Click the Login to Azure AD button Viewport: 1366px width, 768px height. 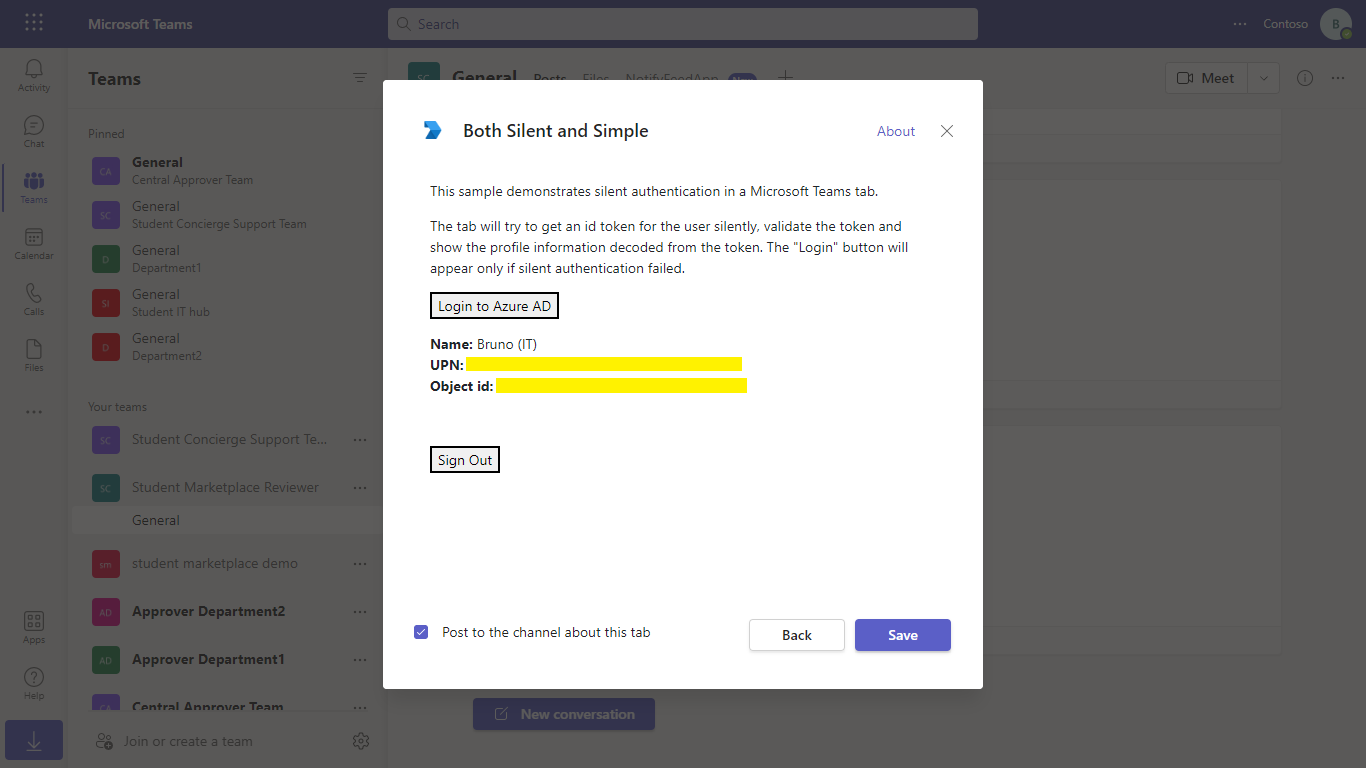(x=494, y=306)
